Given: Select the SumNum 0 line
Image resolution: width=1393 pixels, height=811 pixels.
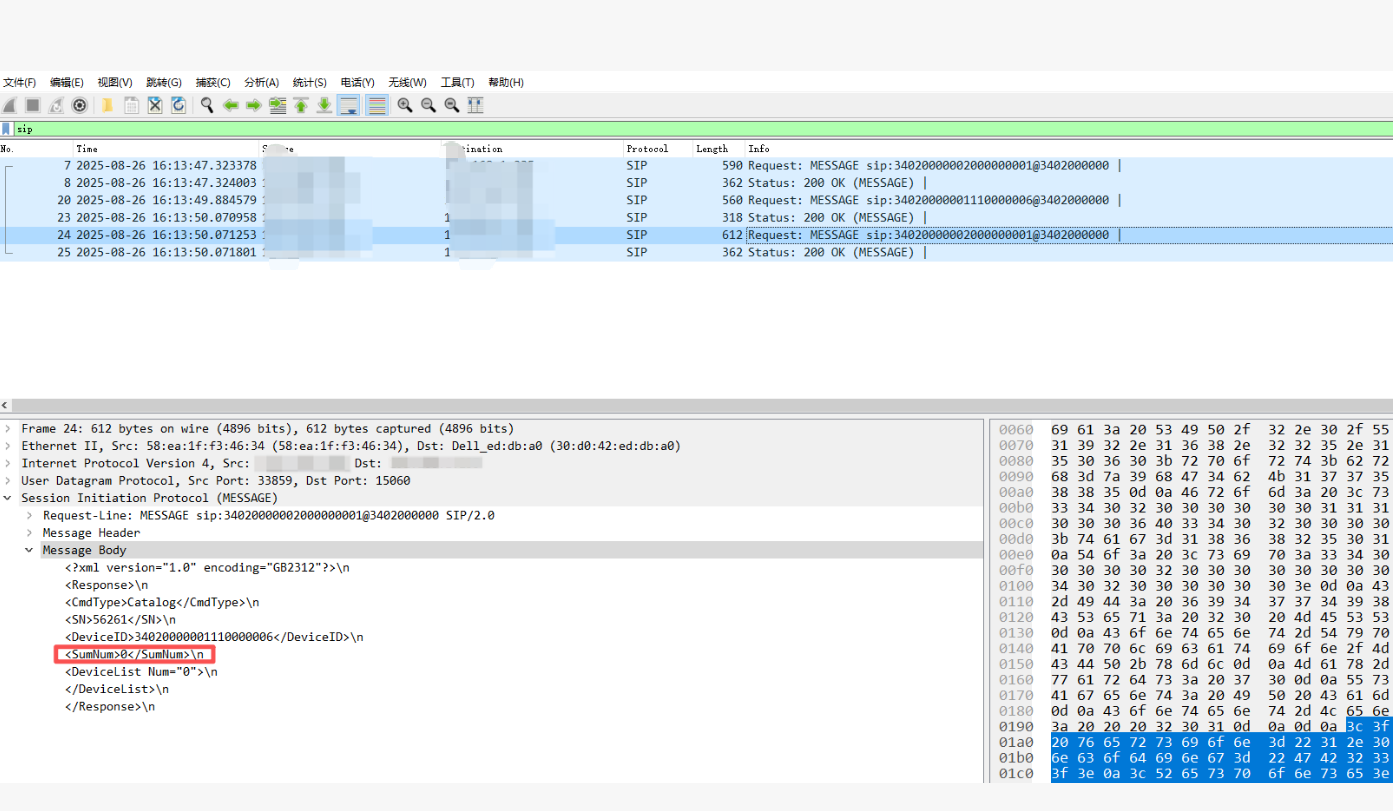Looking at the screenshot, I should click(x=135, y=654).
